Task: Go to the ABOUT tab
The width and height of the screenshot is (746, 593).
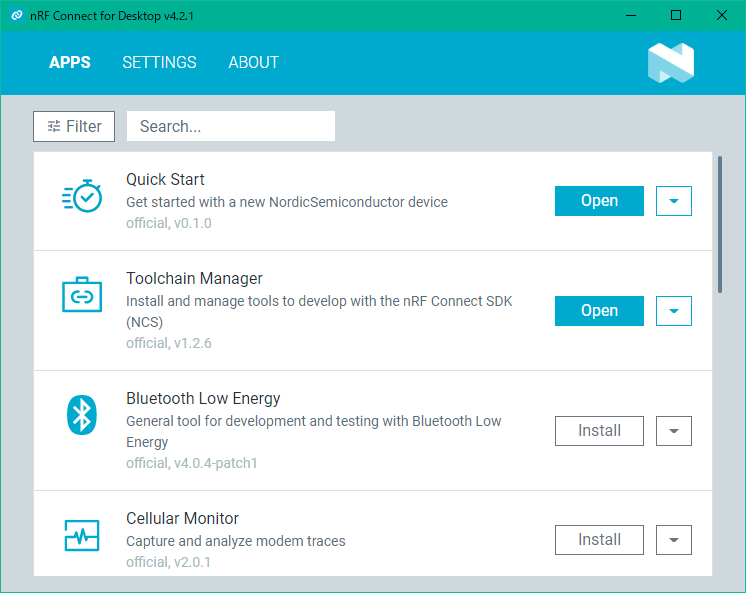Action: coord(254,62)
